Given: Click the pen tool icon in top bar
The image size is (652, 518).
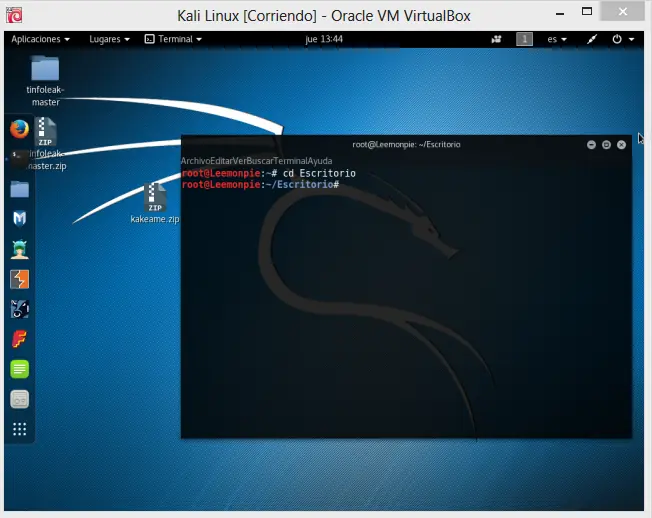Looking at the screenshot, I should 592,39.
